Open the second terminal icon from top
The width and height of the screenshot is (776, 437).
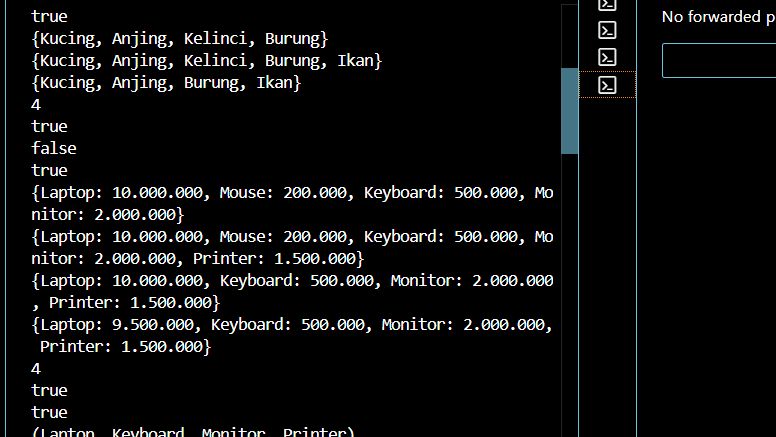(x=607, y=30)
